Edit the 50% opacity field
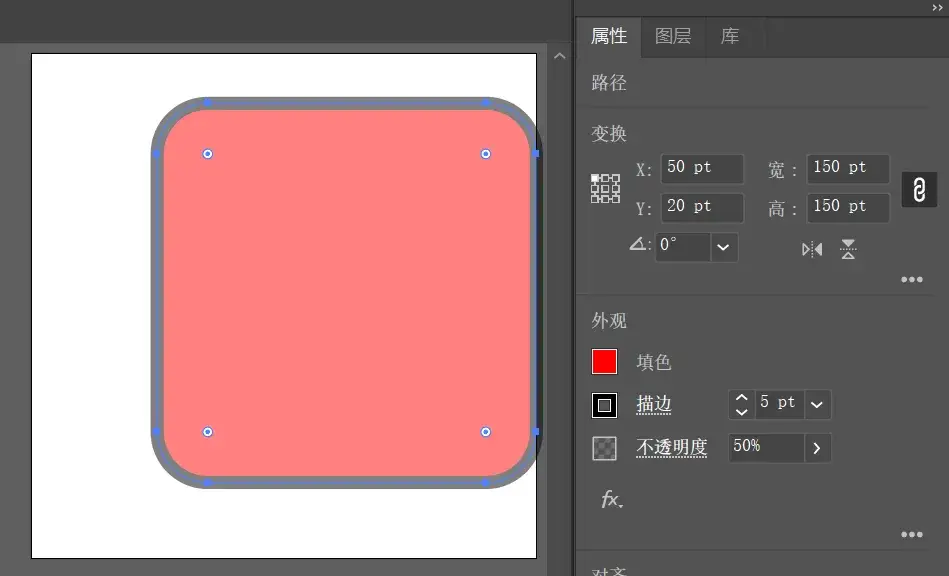This screenshot has width=949, height=576. tap(766, 448)
